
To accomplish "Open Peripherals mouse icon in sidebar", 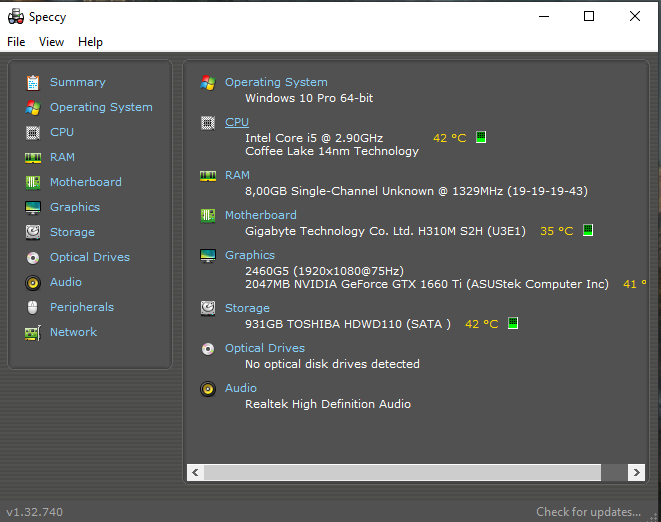I will coord(33,307).
